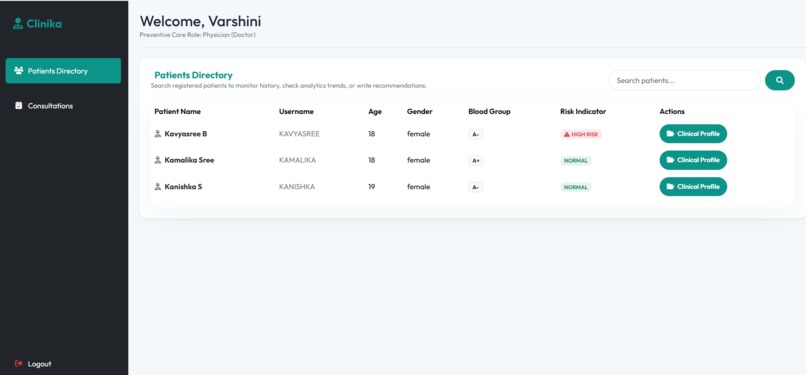The width and height of the screenshot is (806, 375).
Task: Click the magnifier search button
Action: [x=780, y=80]
